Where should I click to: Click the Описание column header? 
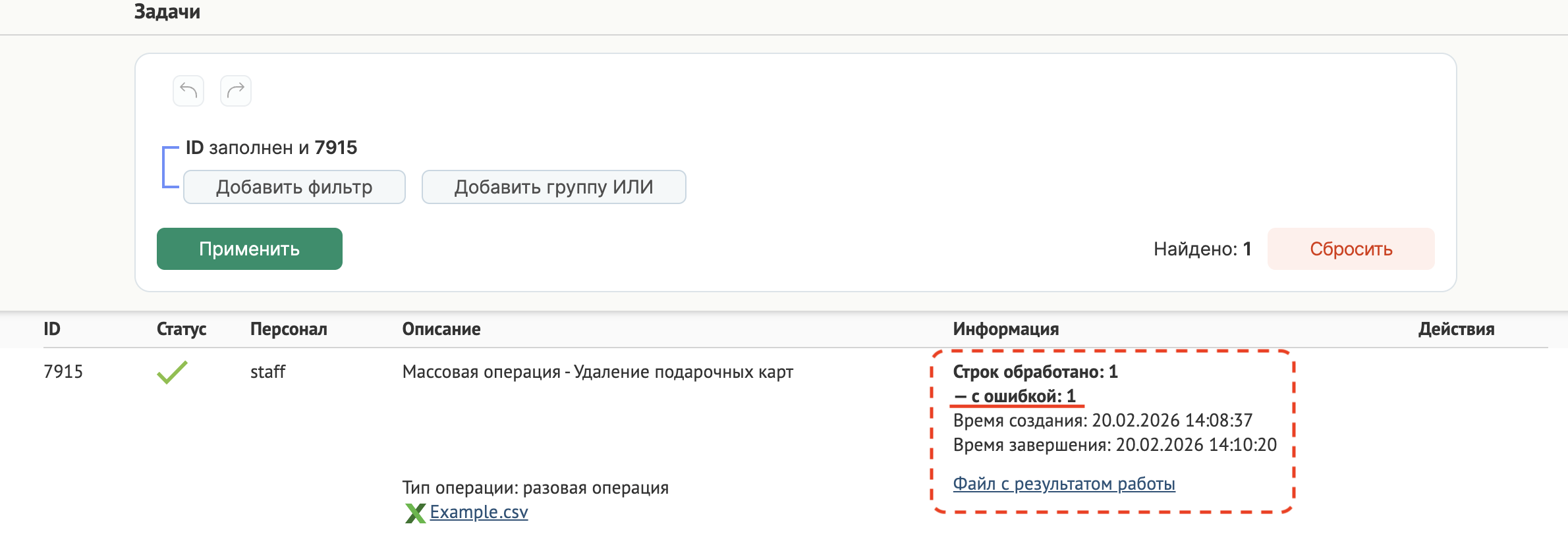tap(441, 329)
